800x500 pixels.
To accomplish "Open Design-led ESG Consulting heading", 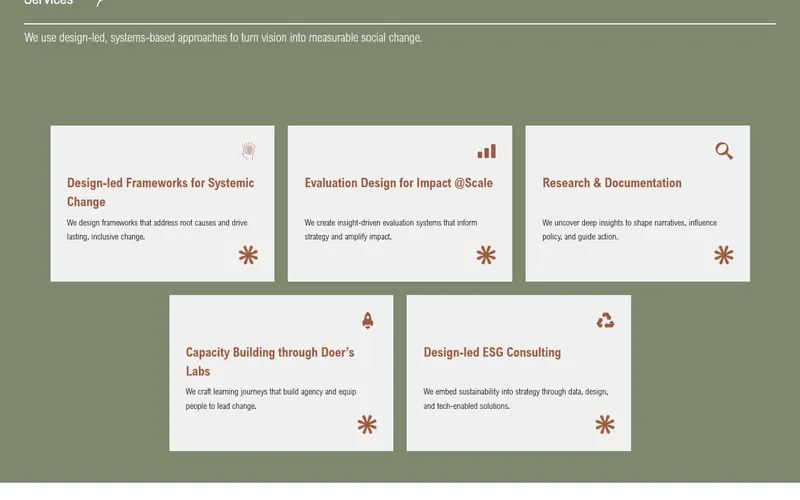I will (x=492, y=353).
